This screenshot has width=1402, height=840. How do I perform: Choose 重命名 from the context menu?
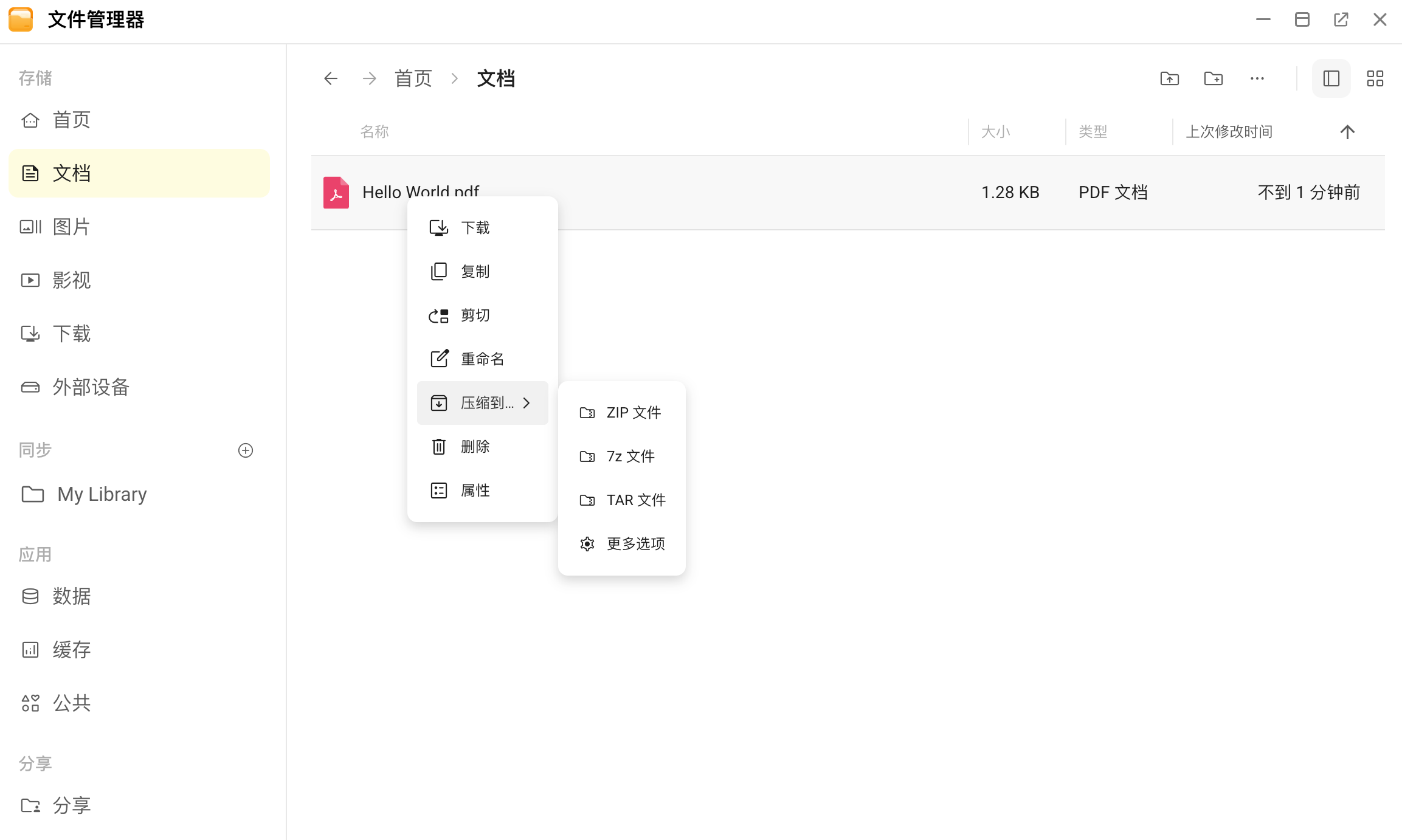click(483, 359)
